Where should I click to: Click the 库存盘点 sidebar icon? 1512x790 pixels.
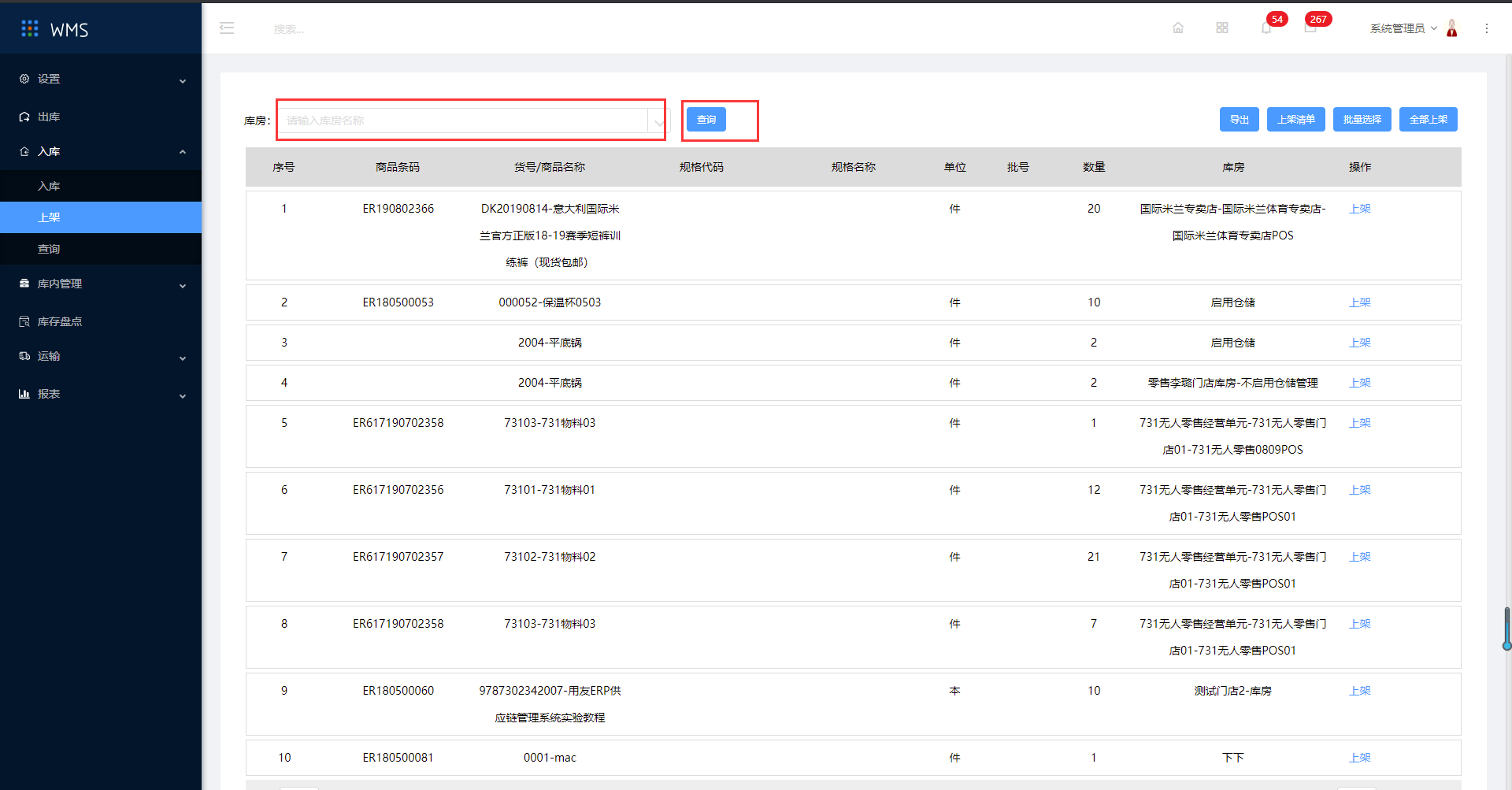24,321
